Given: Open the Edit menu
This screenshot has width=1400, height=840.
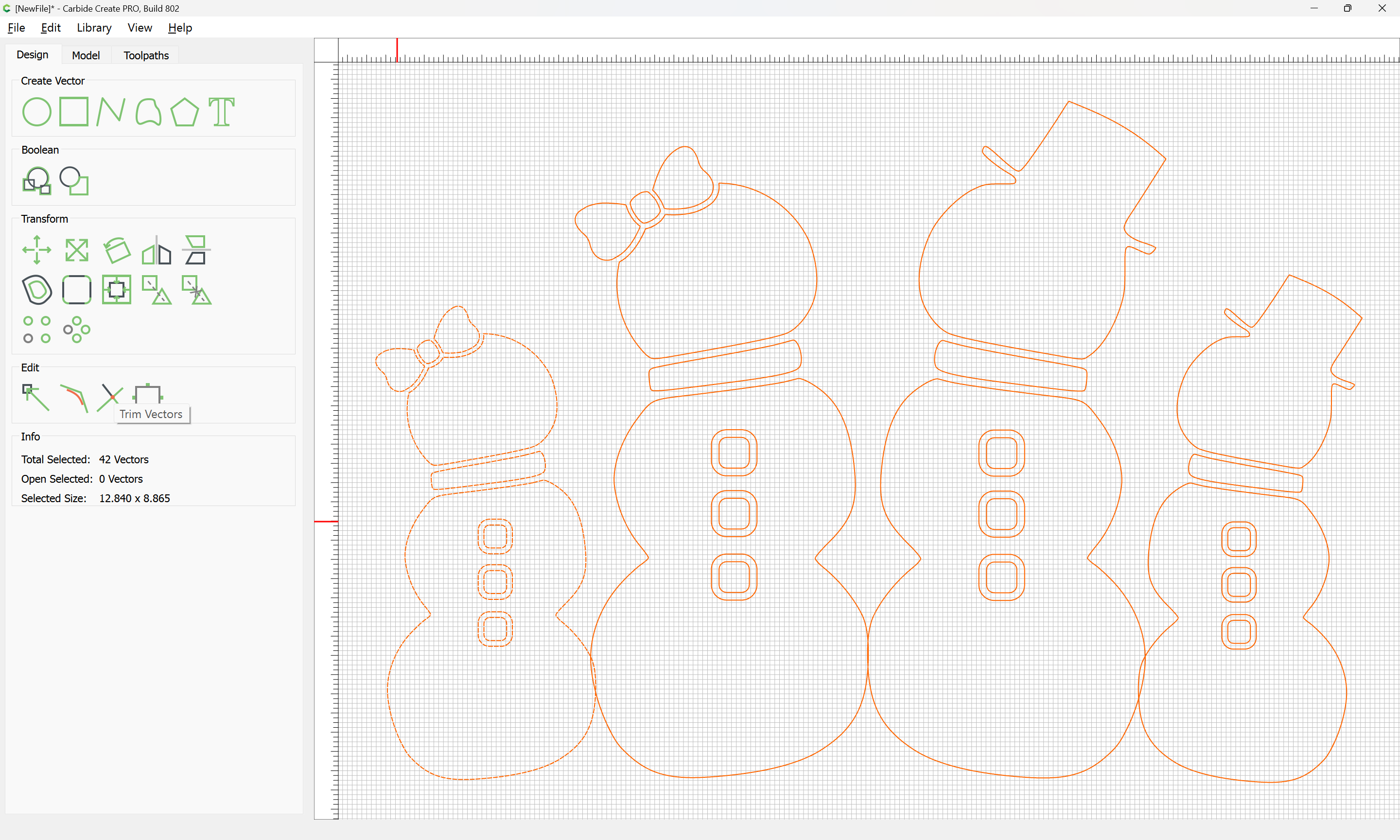Looking at the screenshot, I should click(51, 28).
